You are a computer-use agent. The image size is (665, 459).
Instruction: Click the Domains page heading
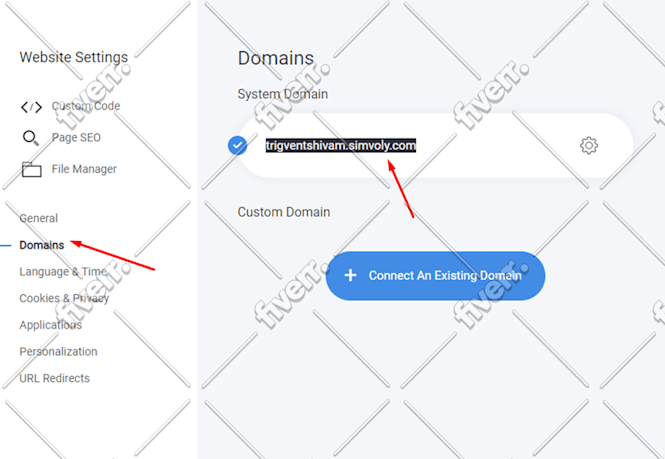click(276, 58)
